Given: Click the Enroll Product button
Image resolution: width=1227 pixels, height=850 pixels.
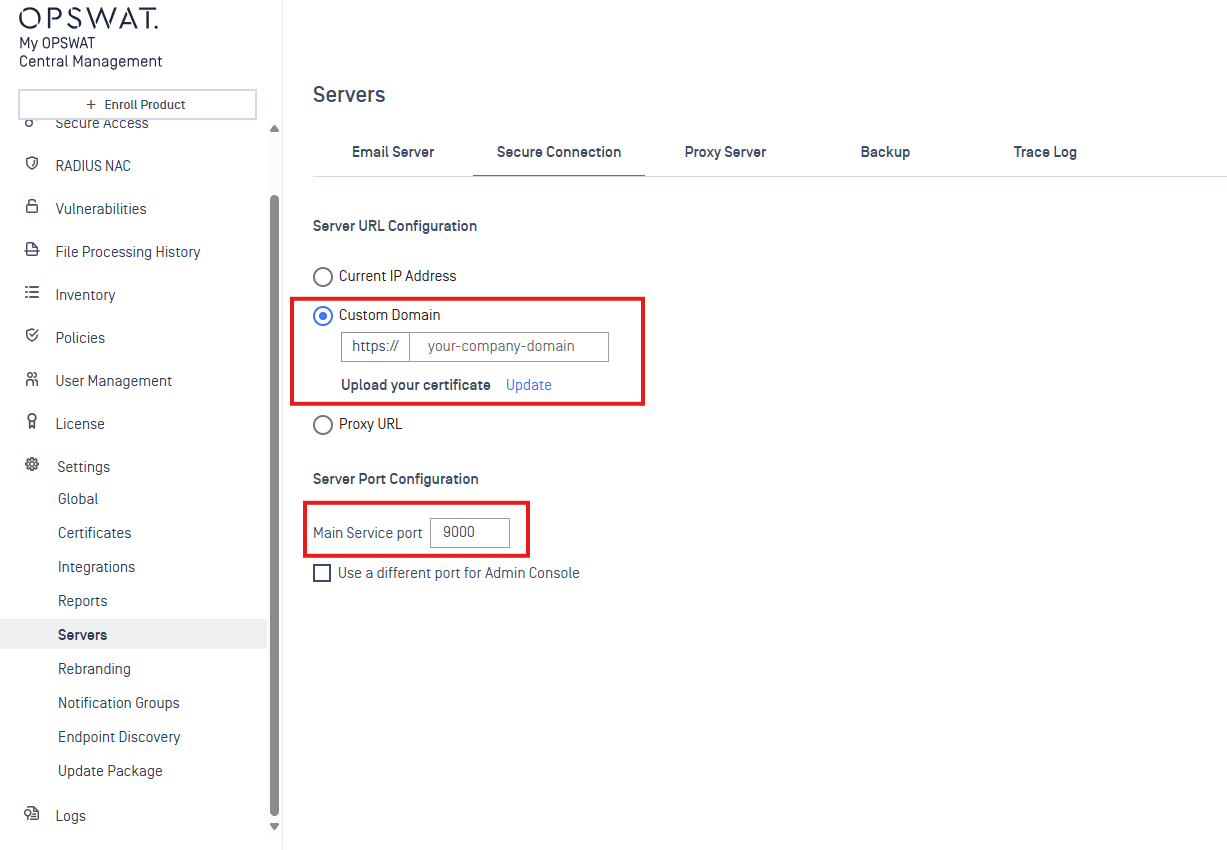Looking at the screenshot, I should 137,104.
